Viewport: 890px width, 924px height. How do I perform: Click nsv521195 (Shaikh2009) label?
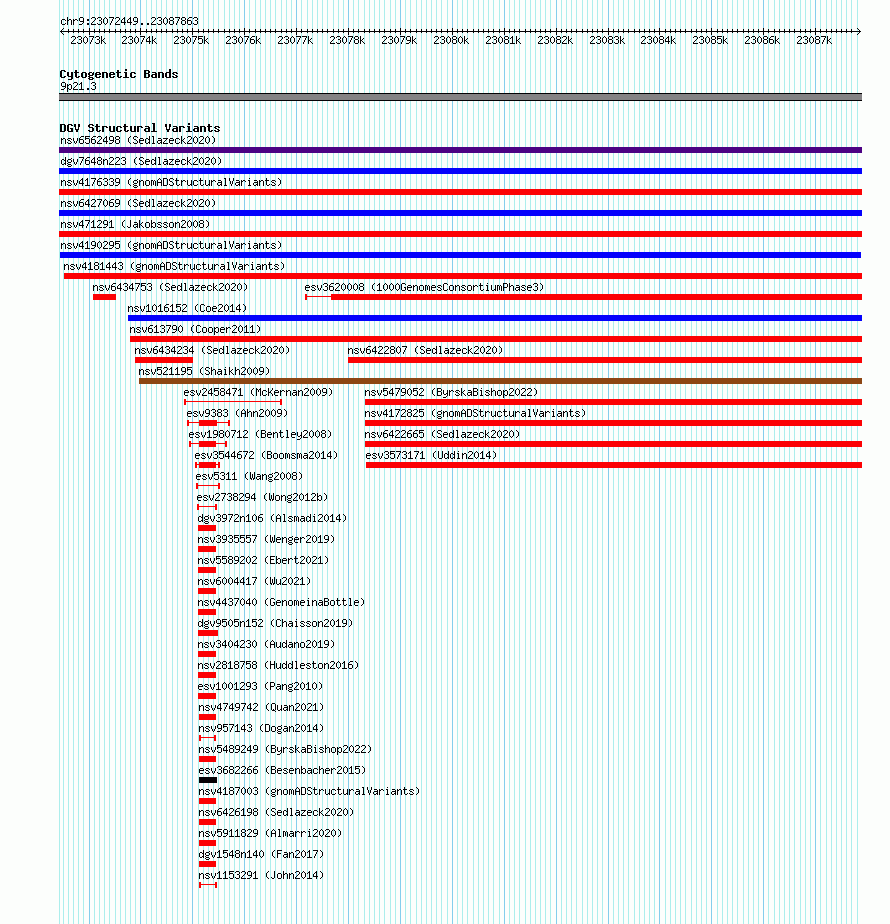click(x=204, y=371)
